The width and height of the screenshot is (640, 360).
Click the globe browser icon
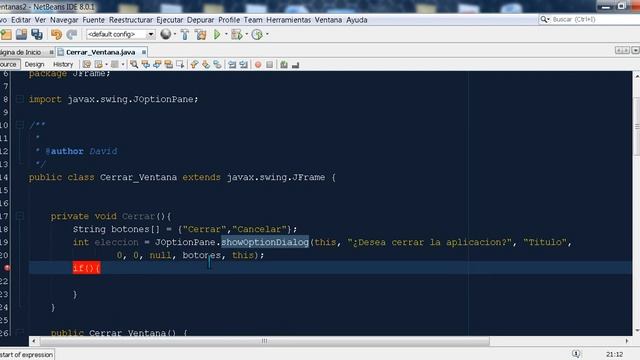165,34
